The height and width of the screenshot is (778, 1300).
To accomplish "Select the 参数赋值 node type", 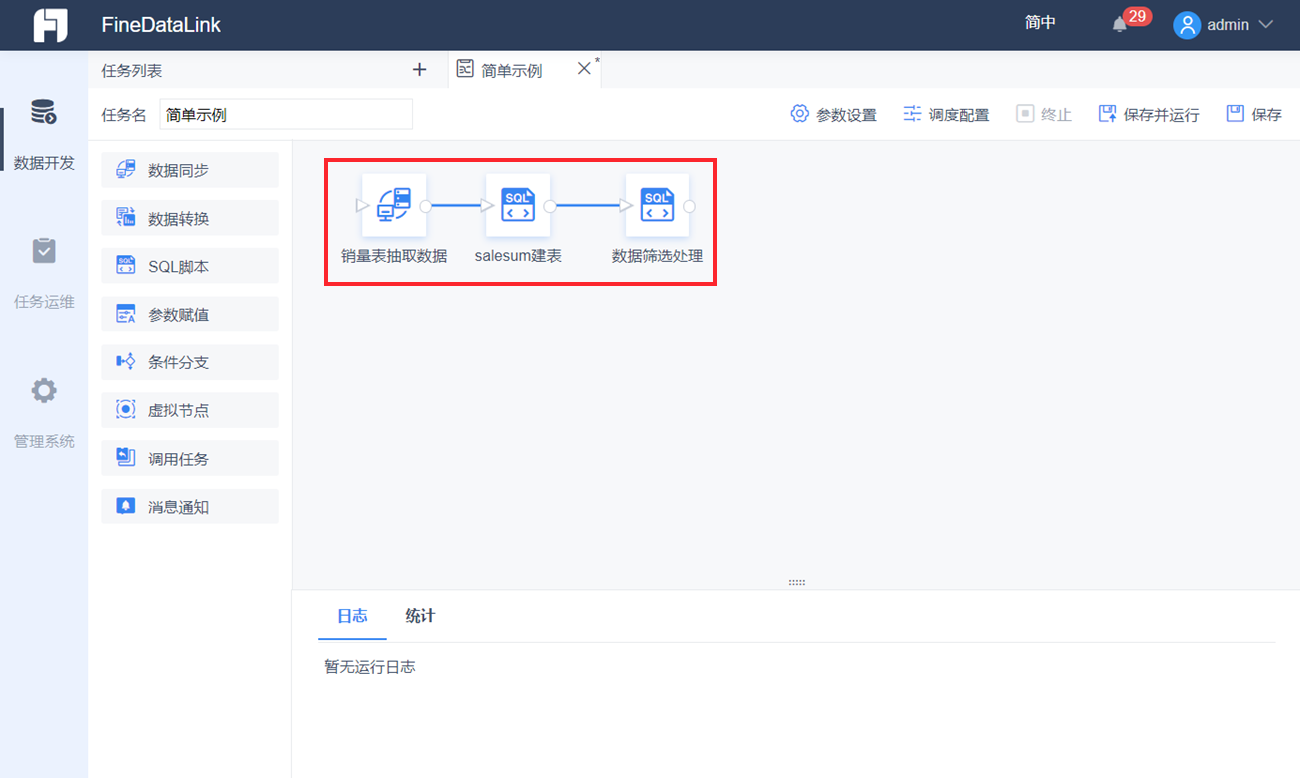I will [190, 314].
